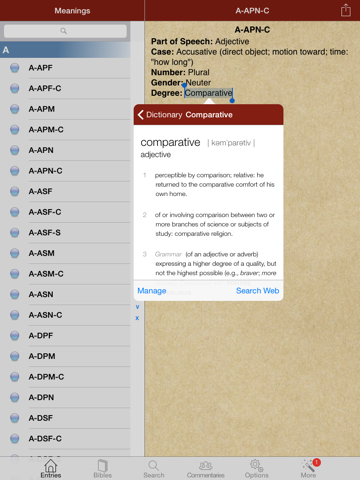Click the blue bullet beside A-ASN-C
Screen dimensions: 360x480
click(15, 315)
